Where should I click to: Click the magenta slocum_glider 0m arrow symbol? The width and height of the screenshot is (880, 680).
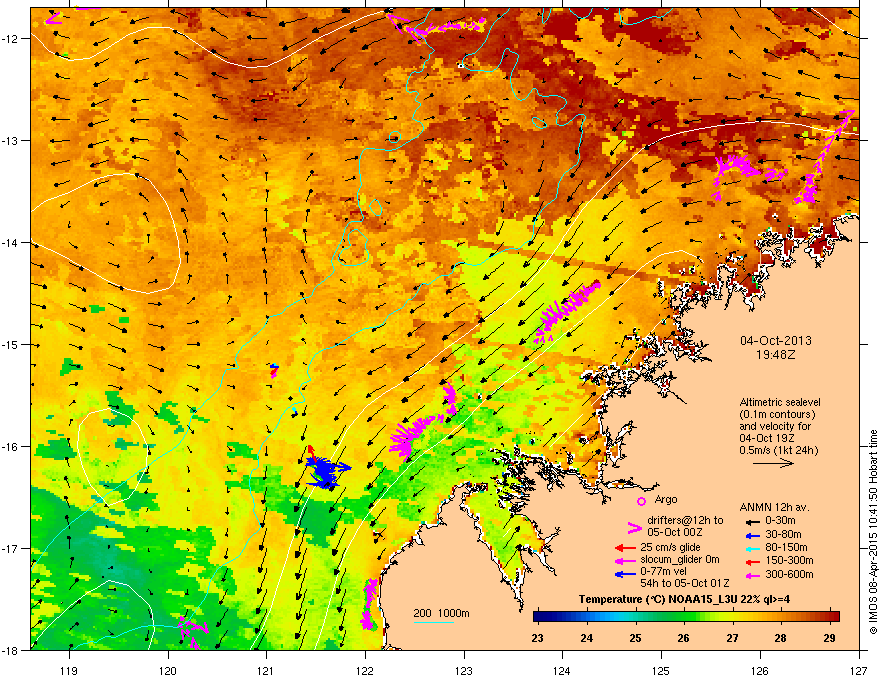625,560
